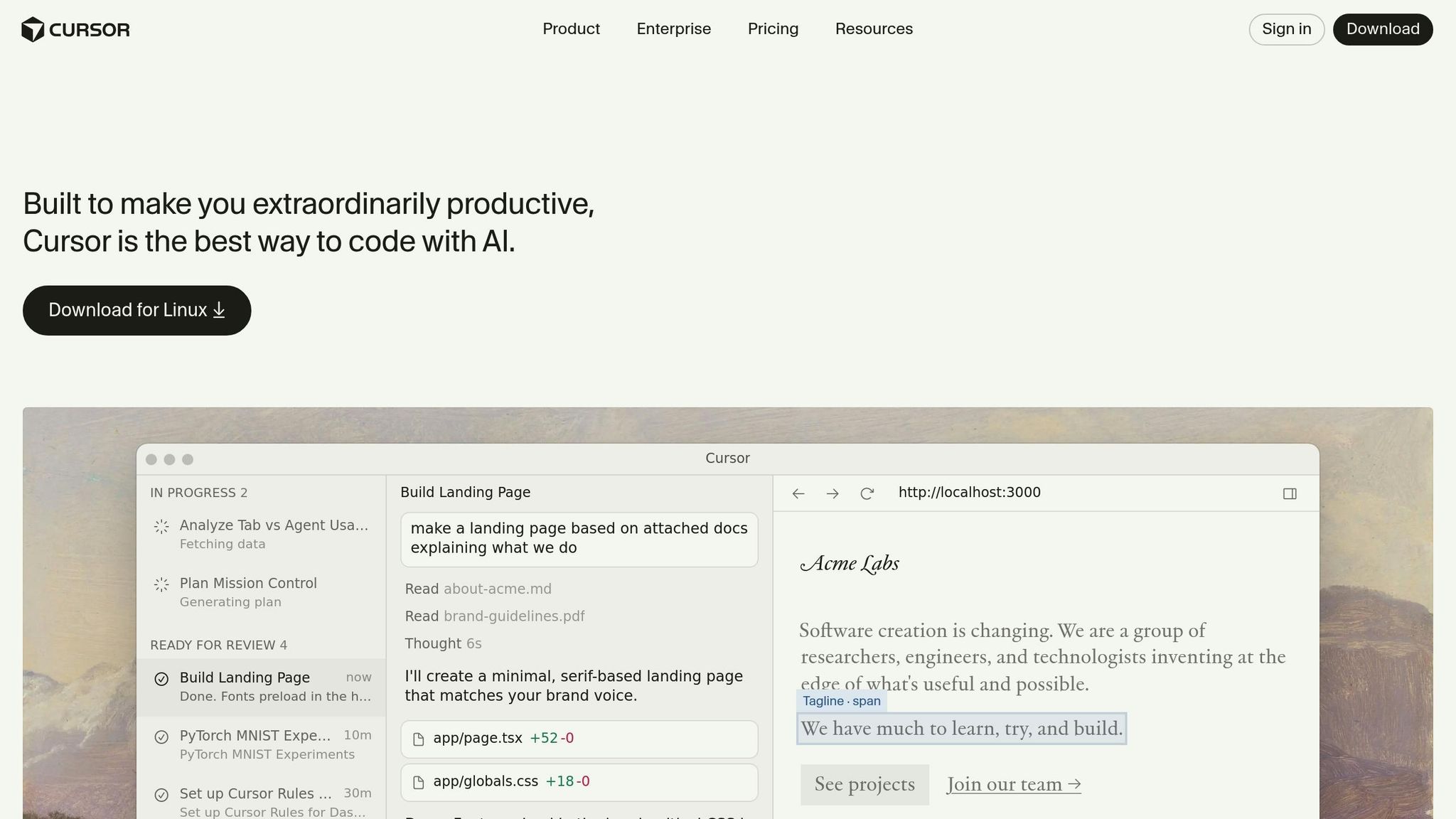Viewport: 1456px width, 819px height.
Task: Toggle the check on Set up Cursor Rules
Action: tap(162, 794)
